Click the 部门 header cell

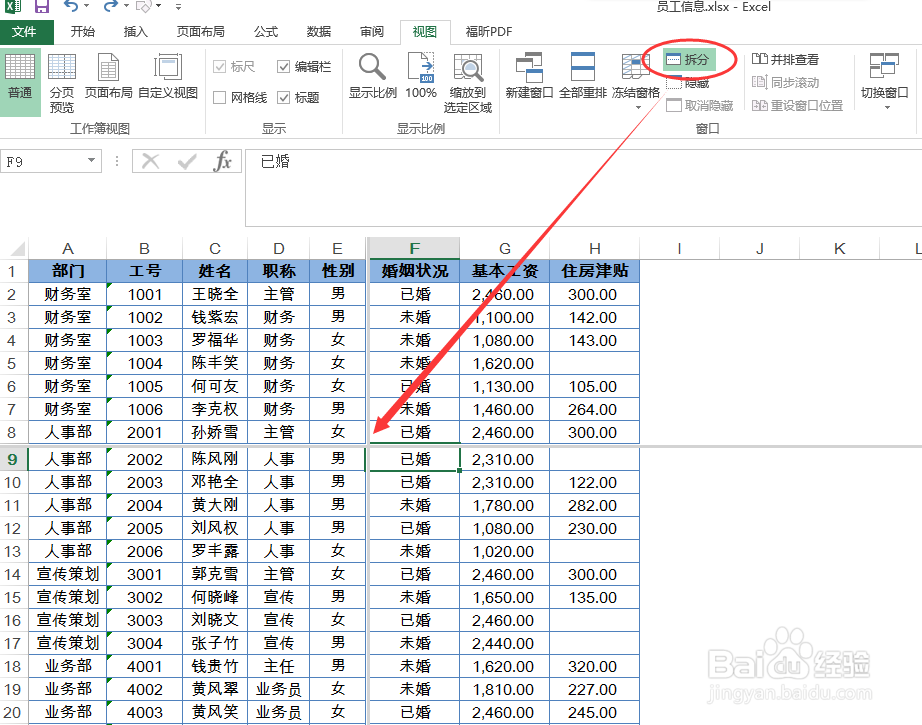(x=68, y=271)
